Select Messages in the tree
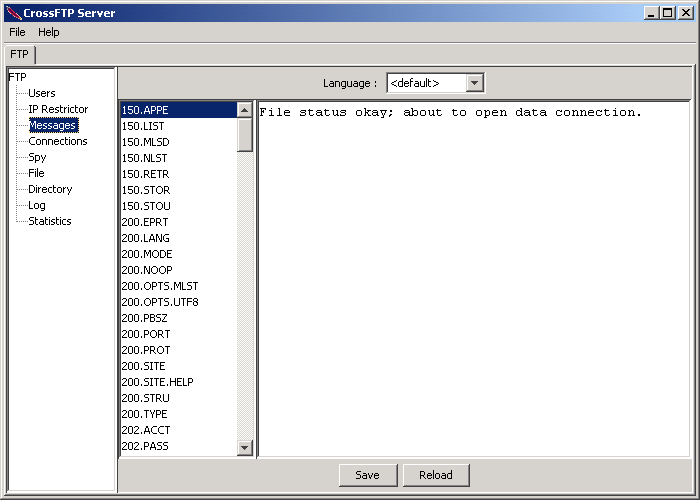This screenshot has width=700, height=500. click(x=53, y=125)
